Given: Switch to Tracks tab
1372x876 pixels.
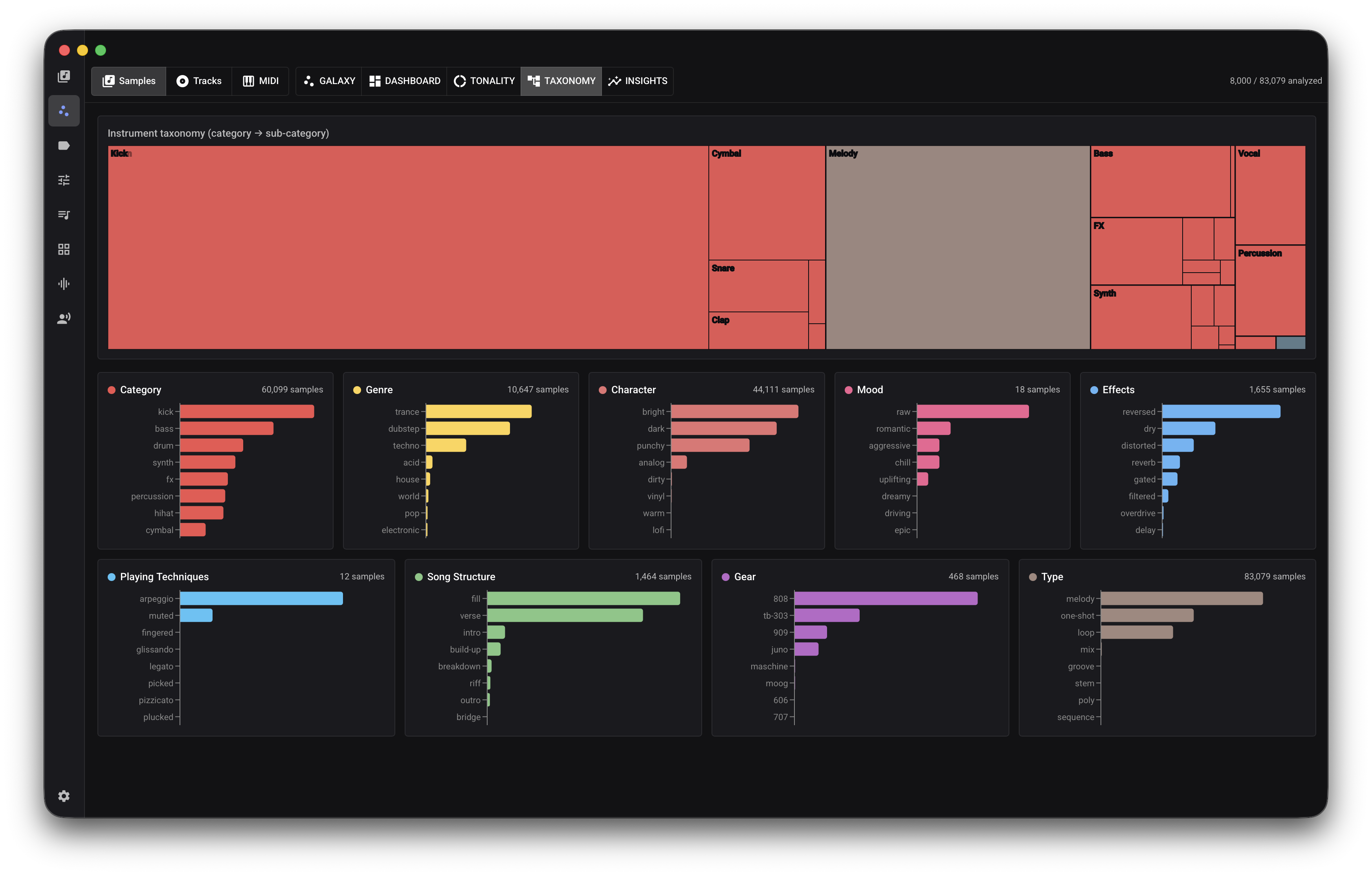Looking at the screenshot, I should 199,81.
